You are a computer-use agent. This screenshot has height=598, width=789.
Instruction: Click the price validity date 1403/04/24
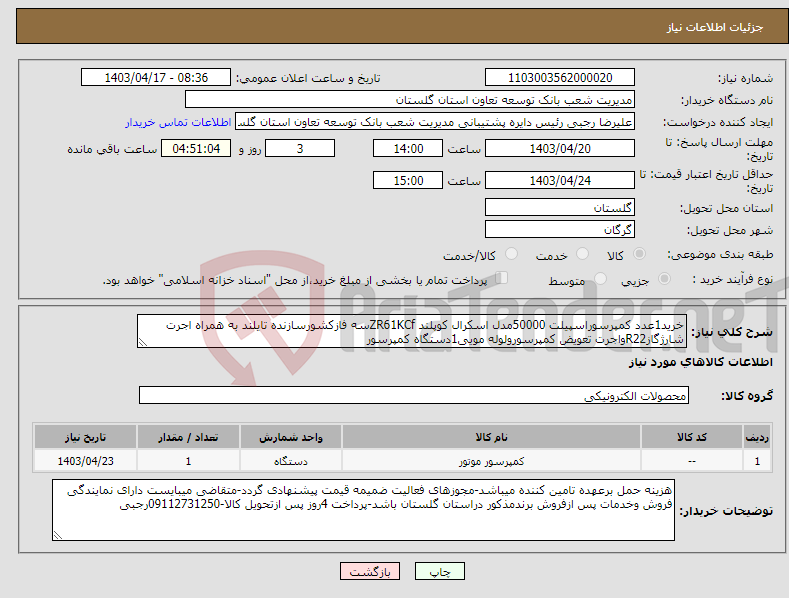(x=560, y=180)
